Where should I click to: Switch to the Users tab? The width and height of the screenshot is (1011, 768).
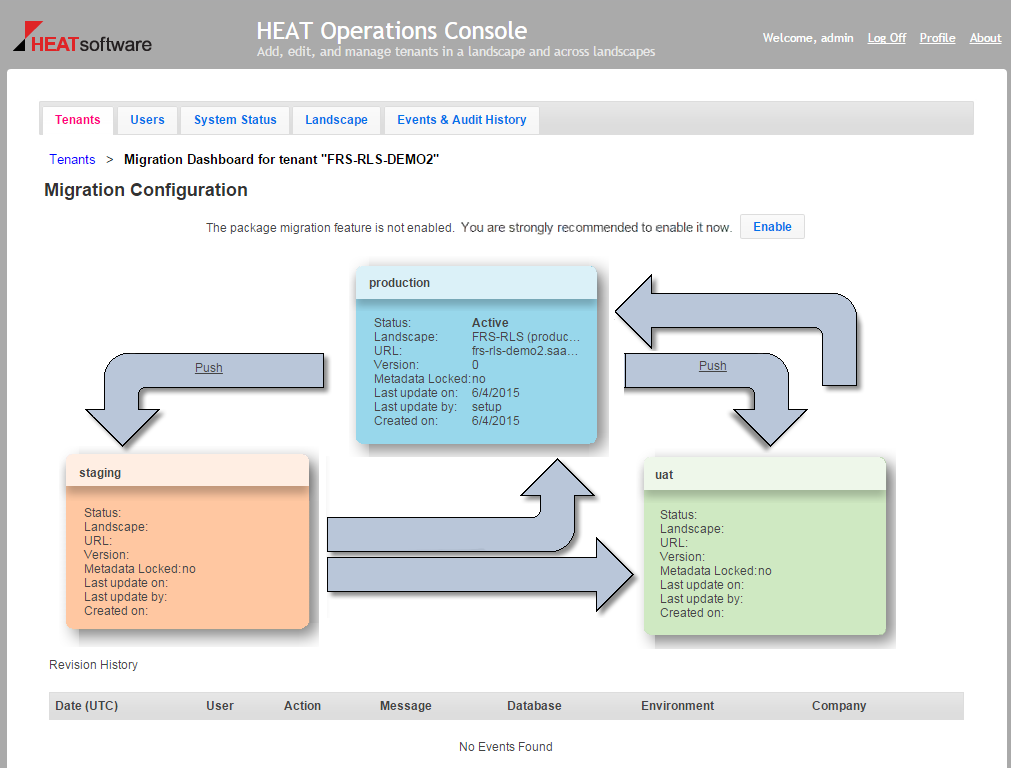click(x=147, y=120)
